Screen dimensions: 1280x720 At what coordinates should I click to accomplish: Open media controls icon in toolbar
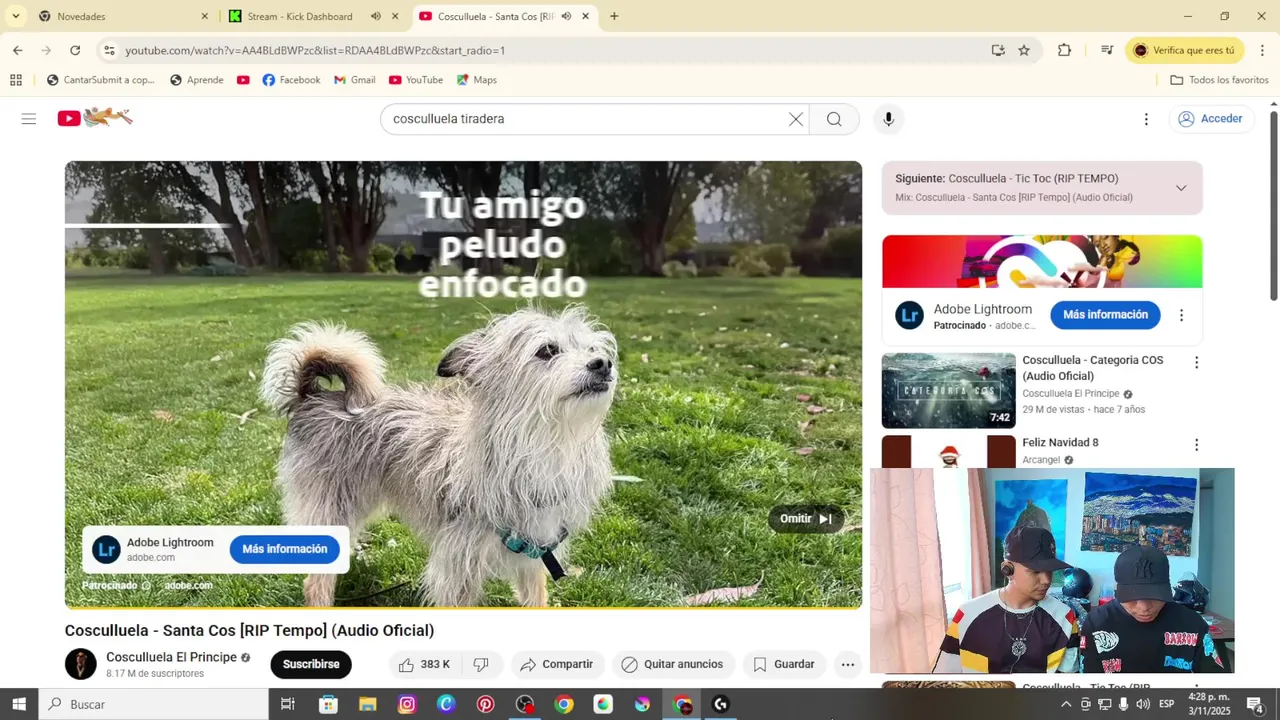1107,50
